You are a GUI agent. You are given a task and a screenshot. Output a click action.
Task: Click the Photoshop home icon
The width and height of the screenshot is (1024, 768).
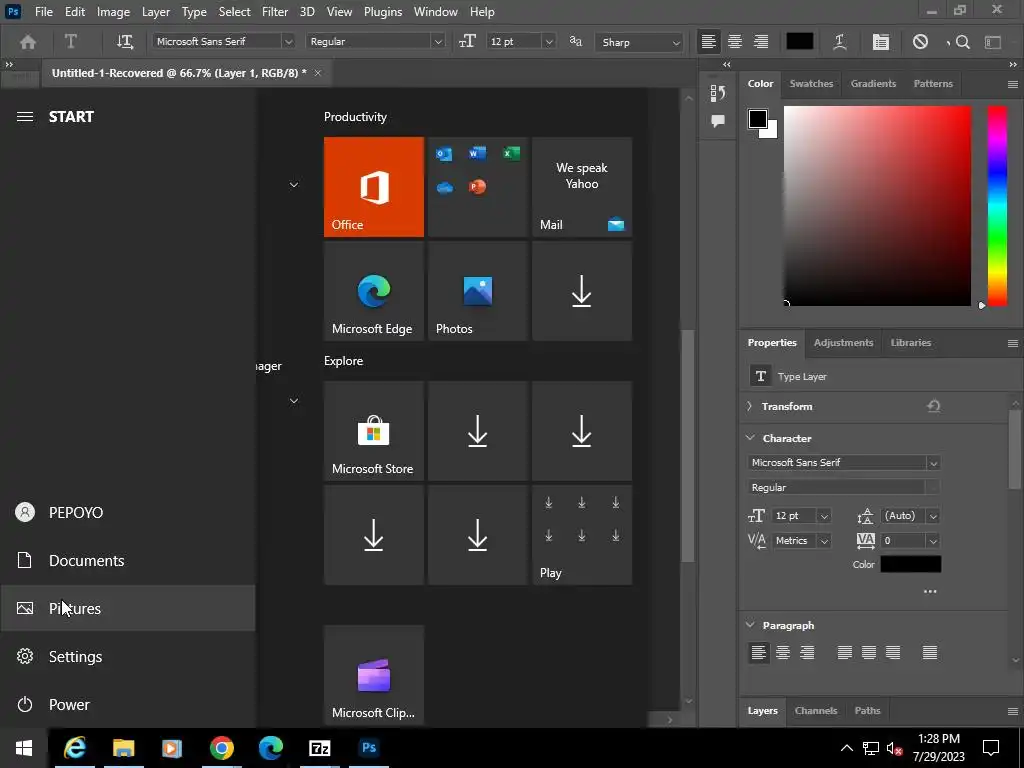pyautogui.click(x=28, y=42)
